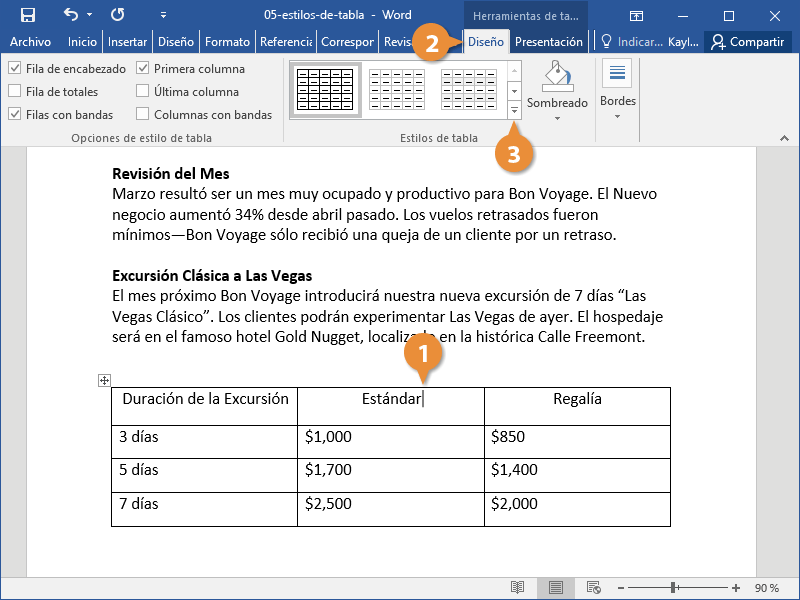800x600 pixels.
Task: Select the third table style thumbnail
Action: click(469, 90)
